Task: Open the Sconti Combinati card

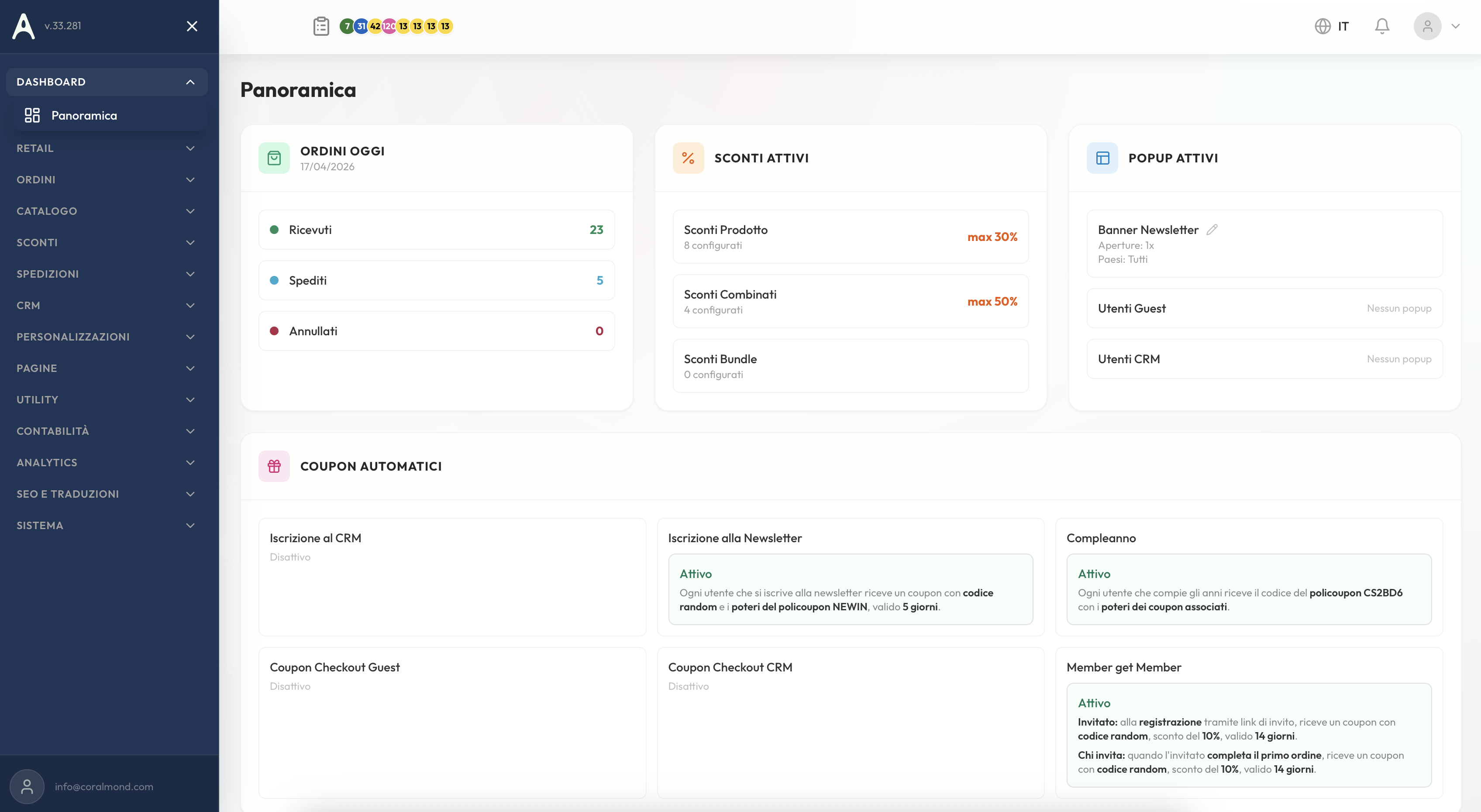Action: click(851, 301)
